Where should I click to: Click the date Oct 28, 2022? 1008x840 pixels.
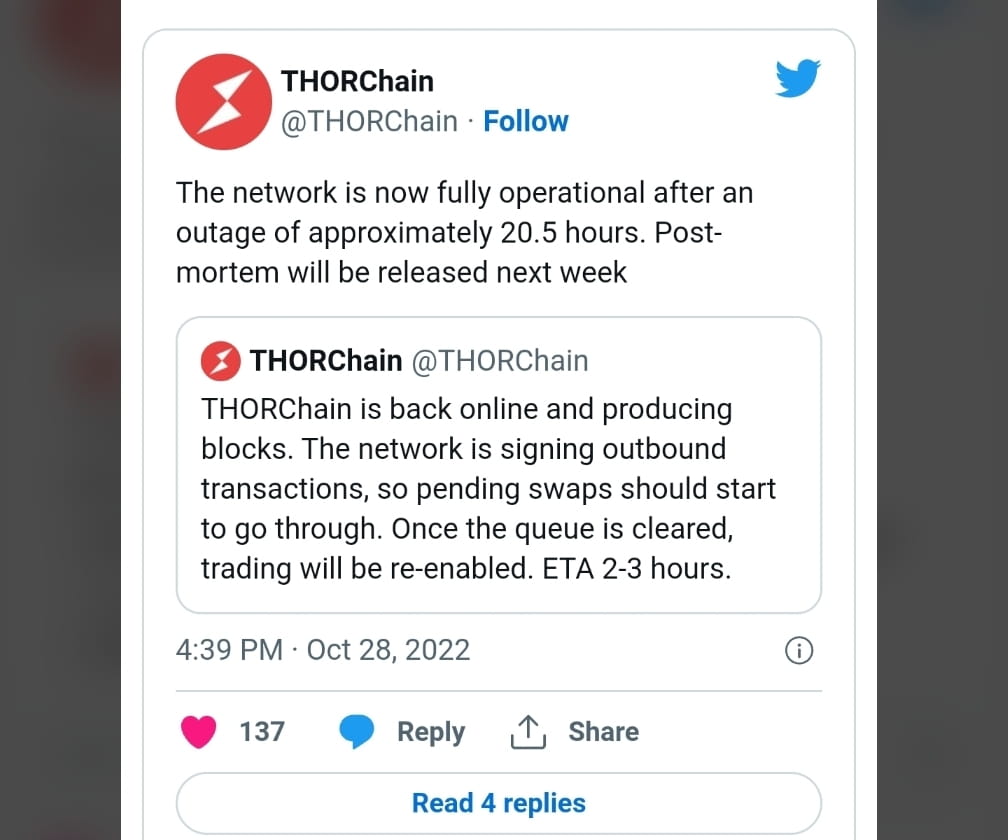(388, 650)
